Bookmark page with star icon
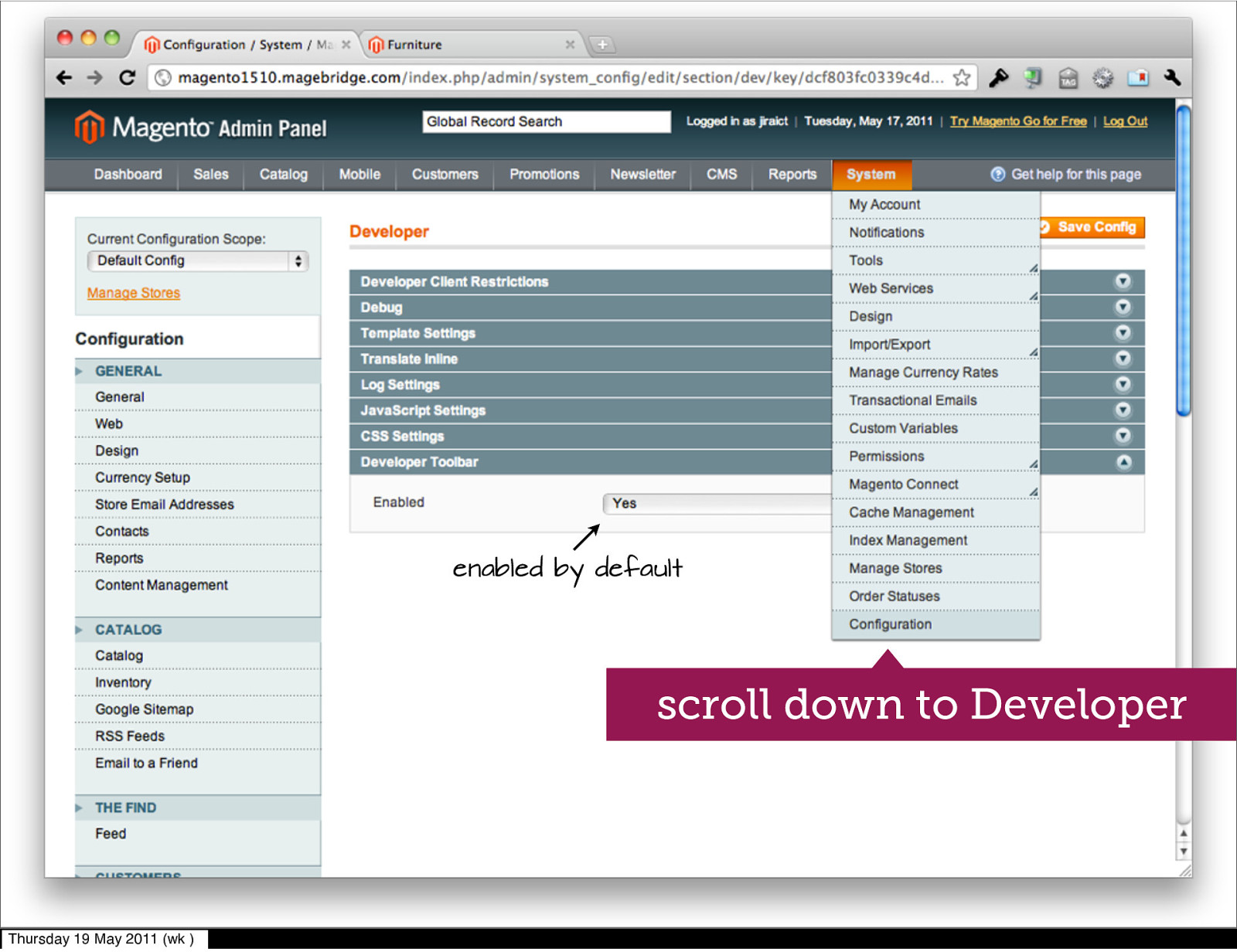The width and height of the screenshot is (1237, 952). pos(962,77)
